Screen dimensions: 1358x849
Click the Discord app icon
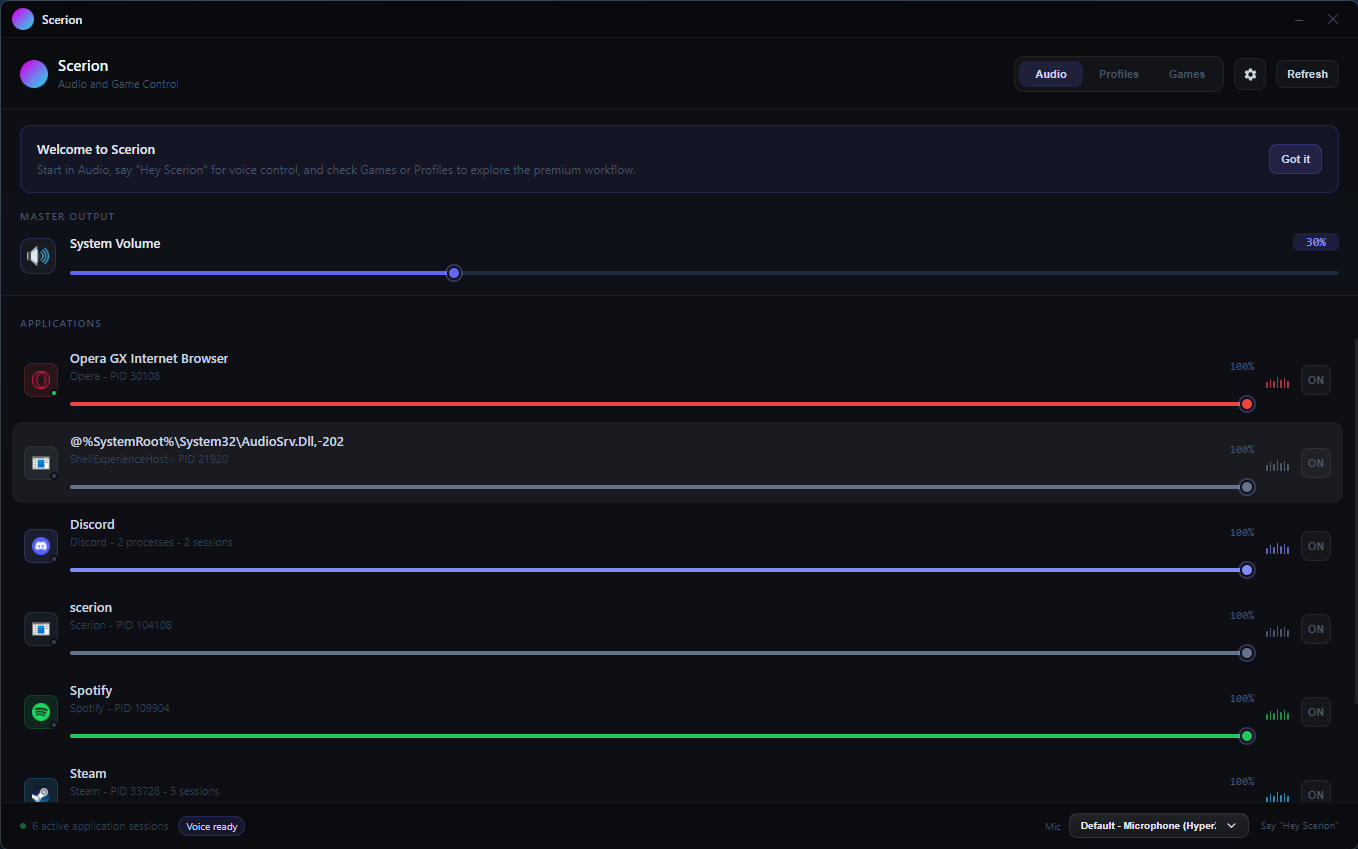point(41,546)
